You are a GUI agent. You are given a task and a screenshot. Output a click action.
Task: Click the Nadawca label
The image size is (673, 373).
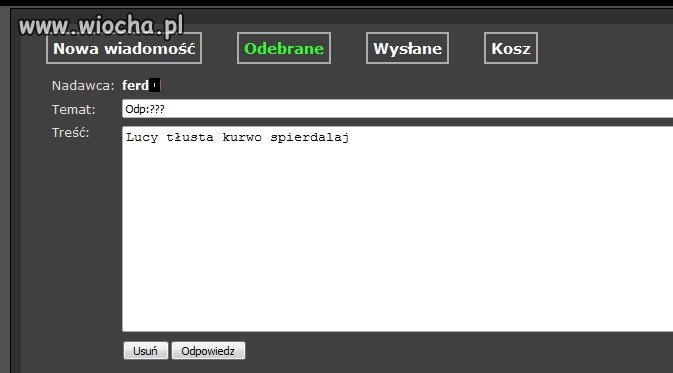pyautogui.click(x=83, y=86)
